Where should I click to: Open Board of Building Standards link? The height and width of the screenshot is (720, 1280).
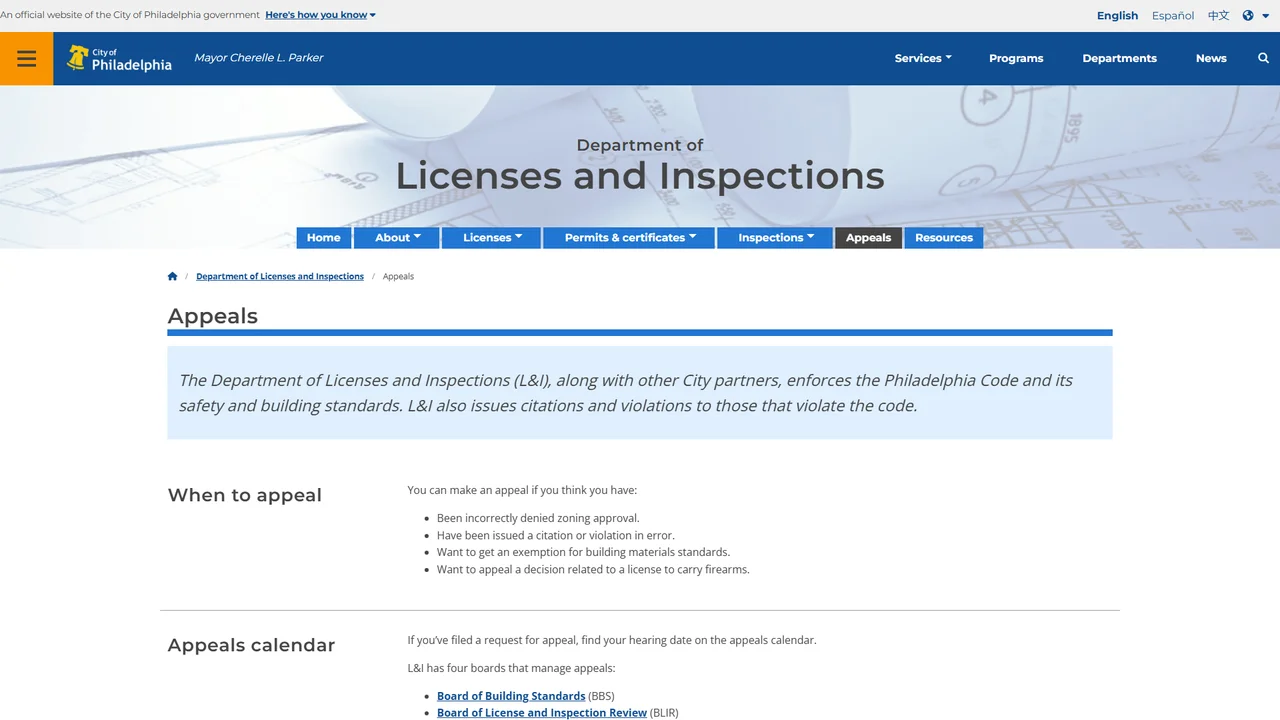[x=511, y=696]
